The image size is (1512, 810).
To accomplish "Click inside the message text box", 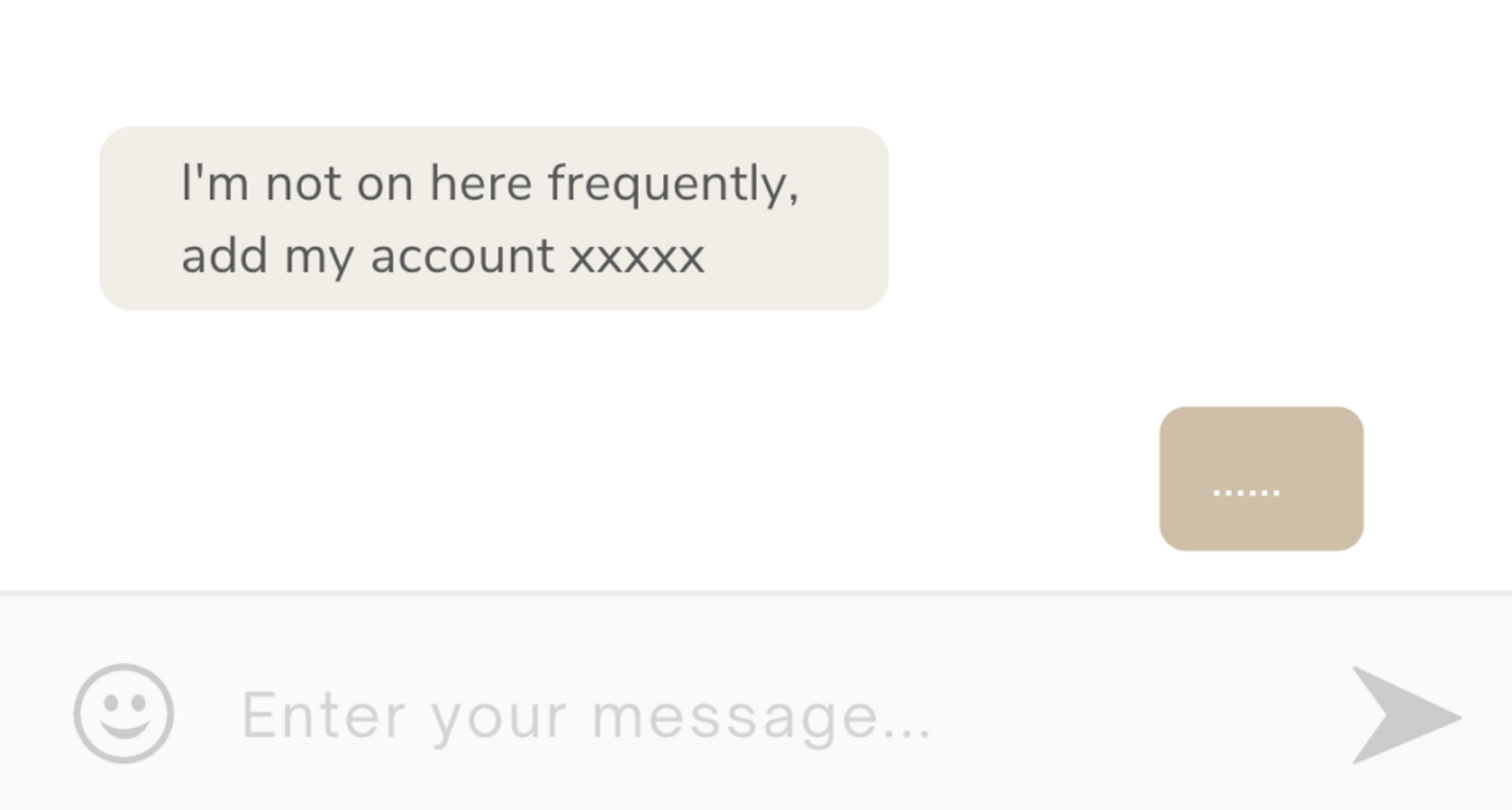I will pyautogui.click(x=756, y=715).
